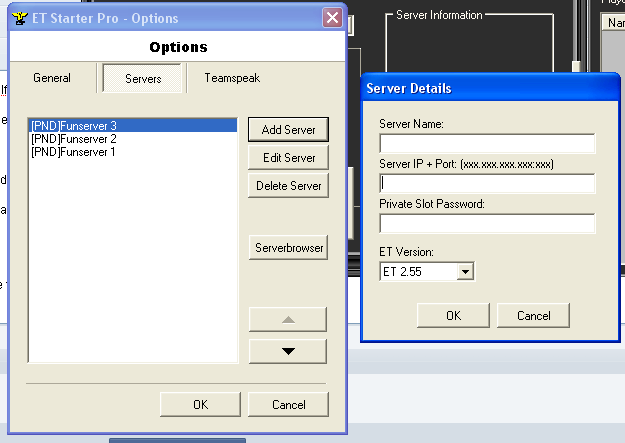Click the ET Starter Pro title bar icon

17,18
